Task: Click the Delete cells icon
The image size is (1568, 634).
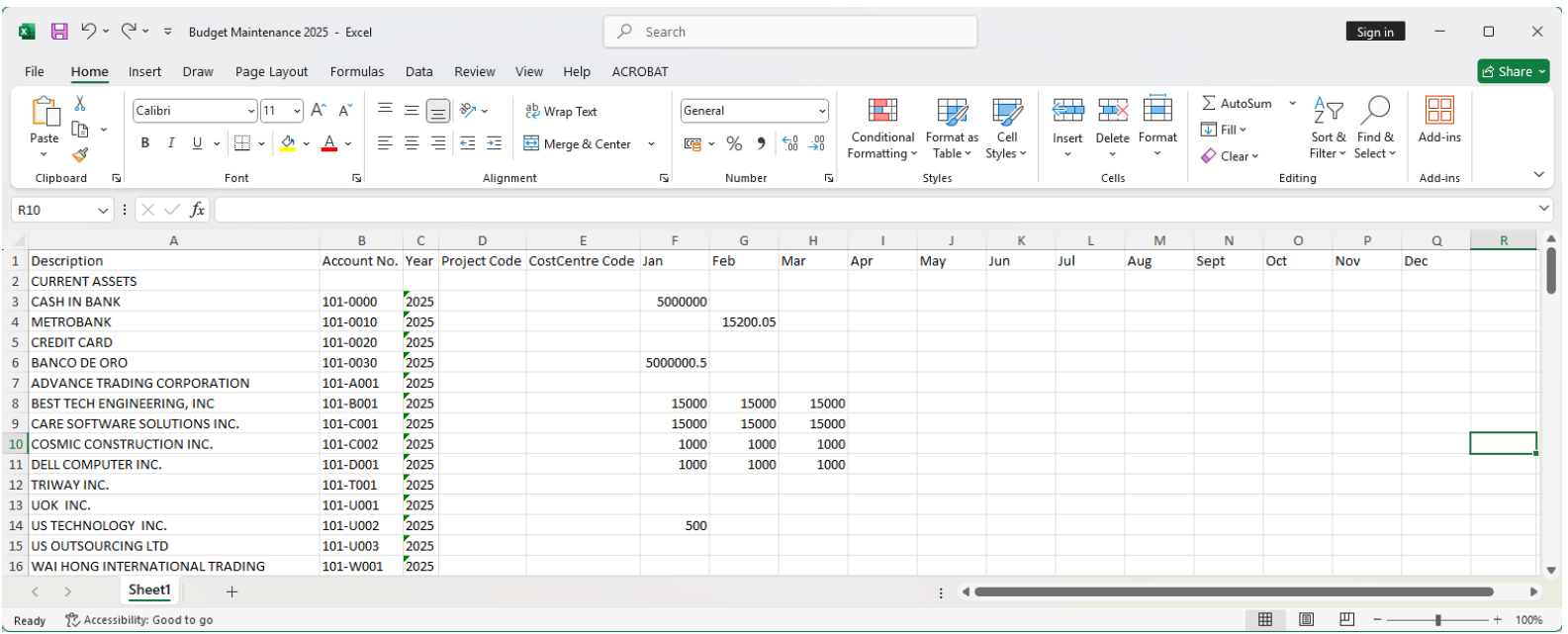Action: [1113, 109]
